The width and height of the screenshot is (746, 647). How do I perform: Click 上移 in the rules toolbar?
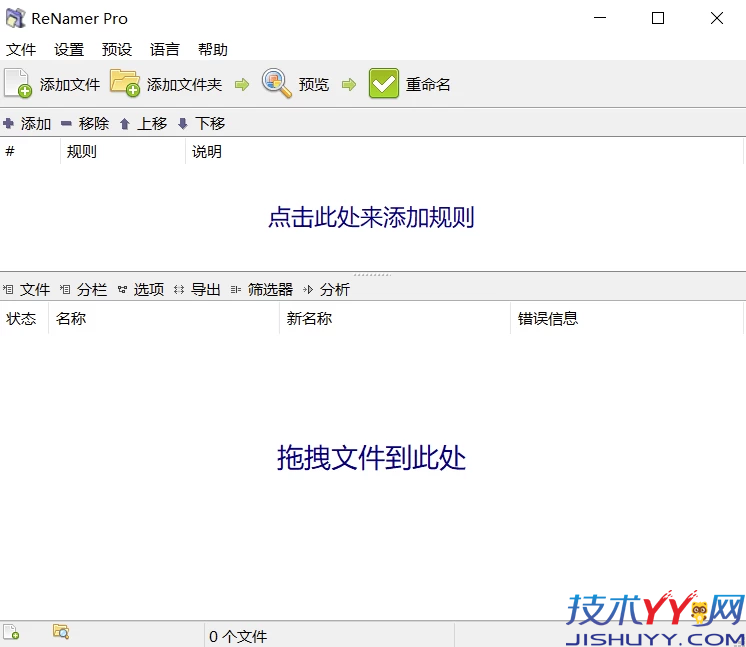tap(152, 124)
